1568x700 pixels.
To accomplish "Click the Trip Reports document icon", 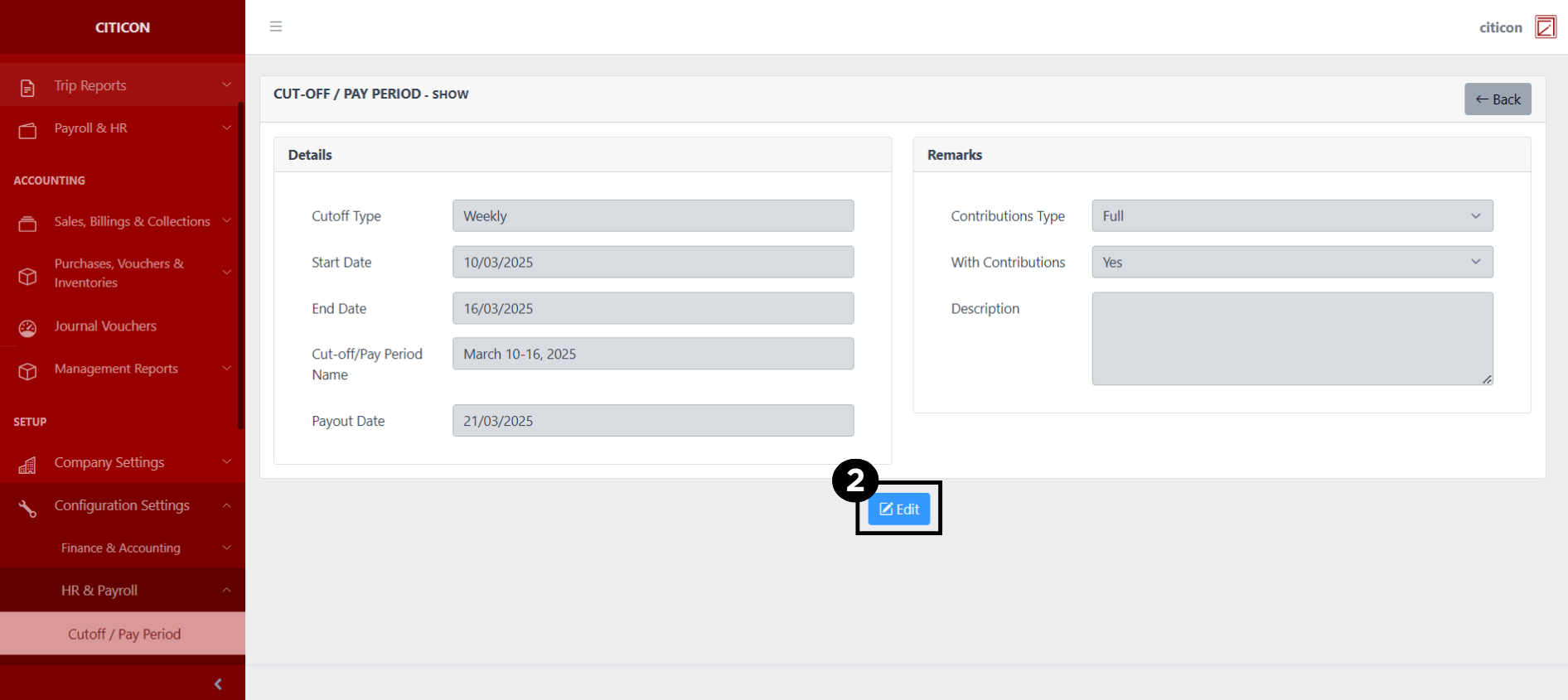I will click(x=27, y=87).
